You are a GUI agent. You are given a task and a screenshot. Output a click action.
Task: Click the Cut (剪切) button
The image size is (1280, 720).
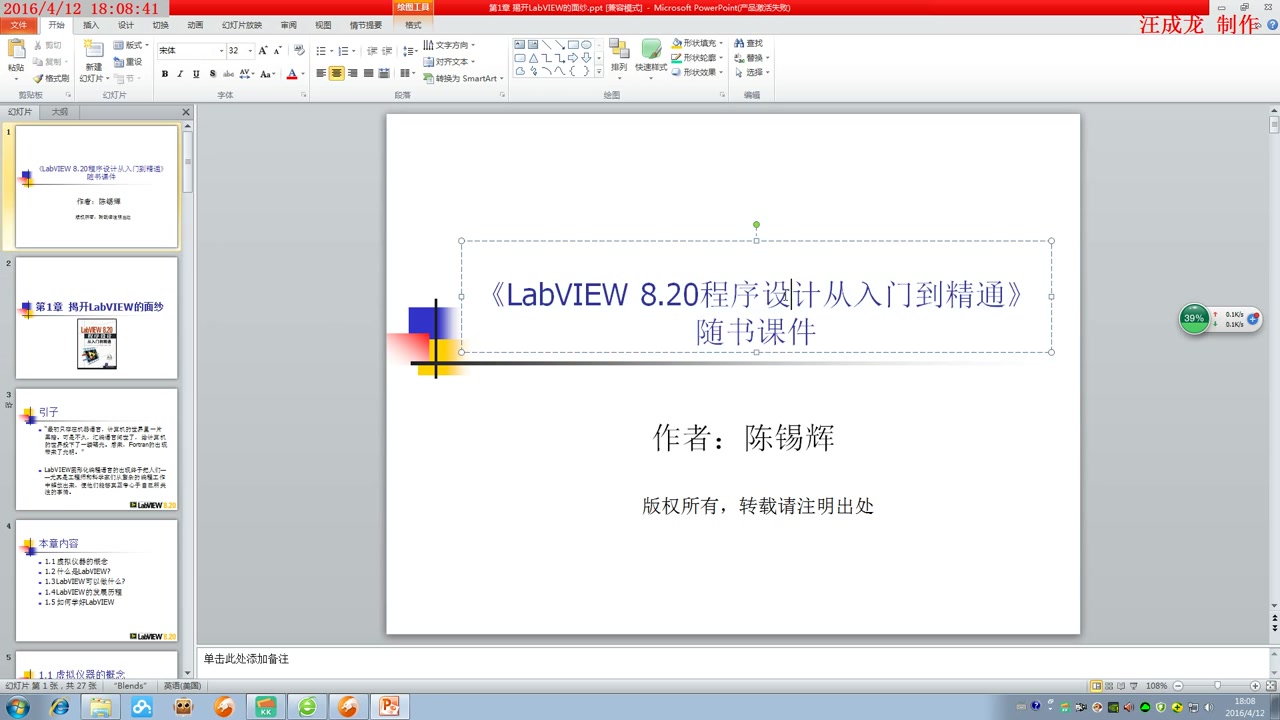(47, 46)
